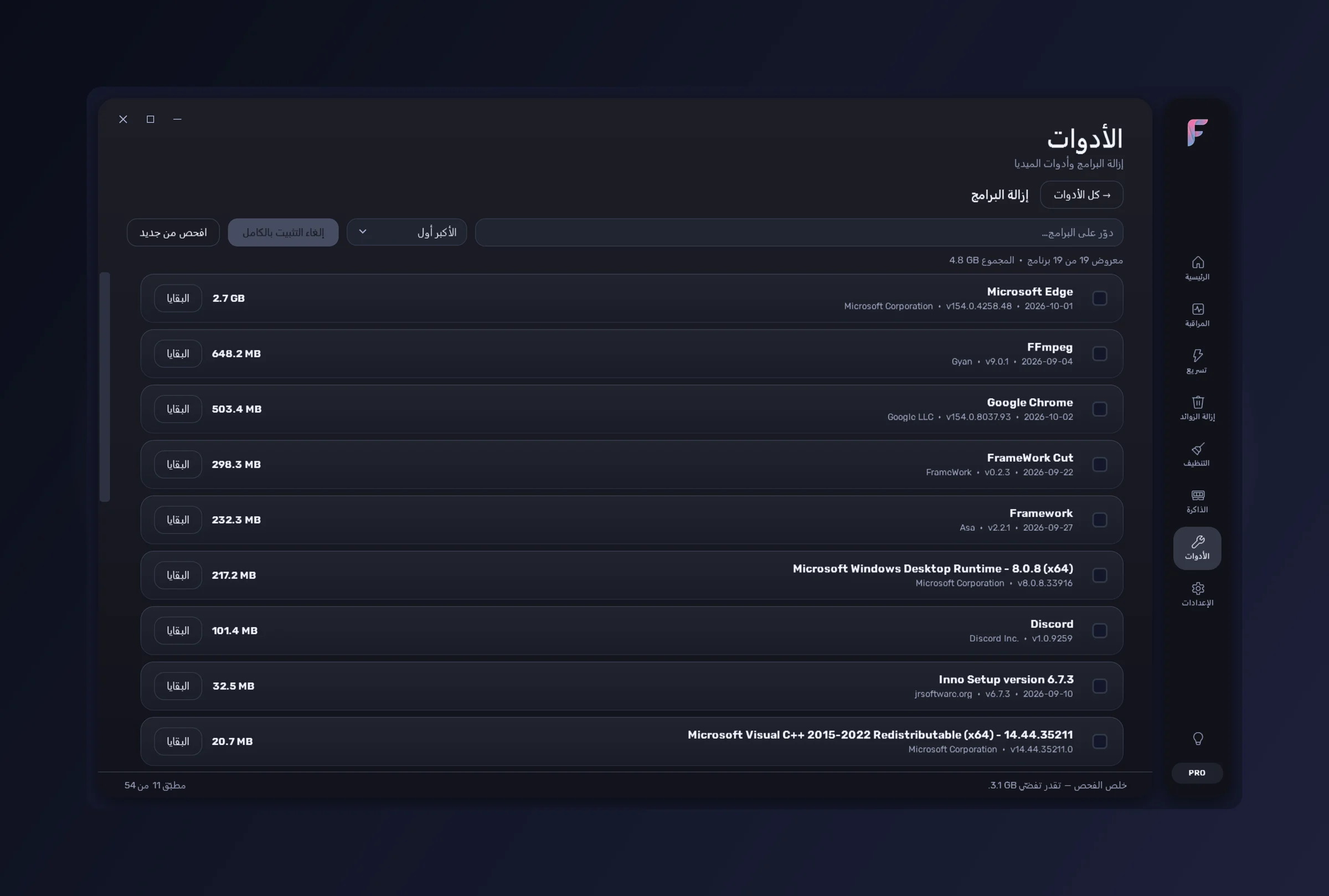Click the status bar مطبّق 11 من 54 text
This screenshot has width=1329, height=896.
[155, 785]
